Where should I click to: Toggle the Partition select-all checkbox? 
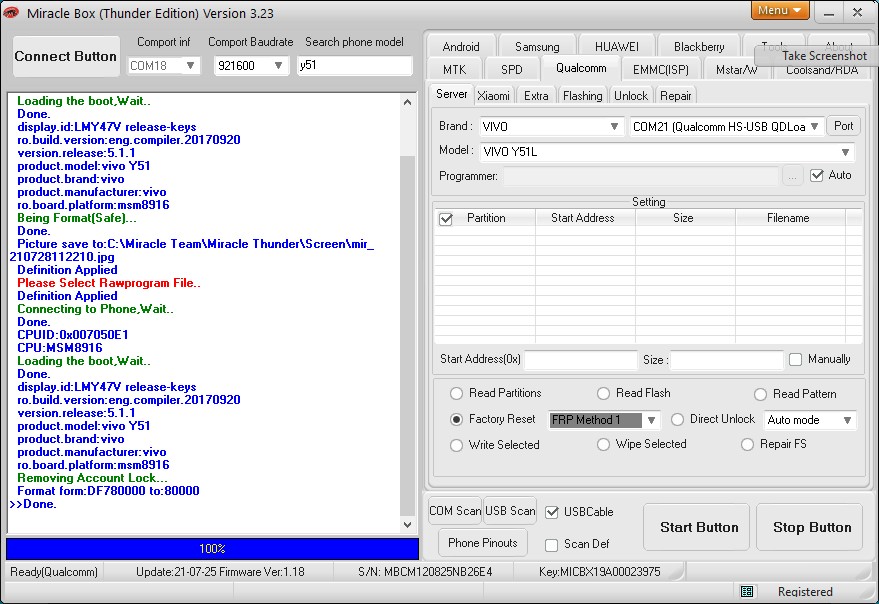pyautogui.click(x=446, y=219)
